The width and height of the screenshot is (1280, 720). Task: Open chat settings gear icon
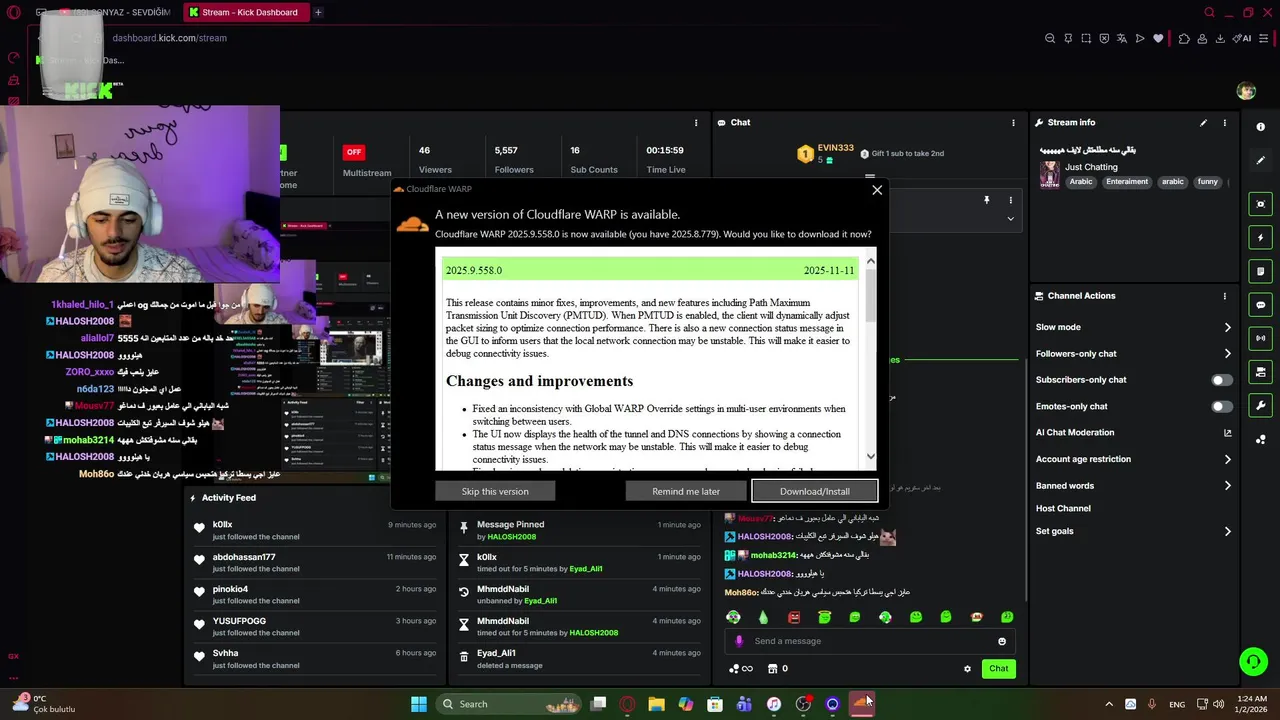click(x=967, y=669)
